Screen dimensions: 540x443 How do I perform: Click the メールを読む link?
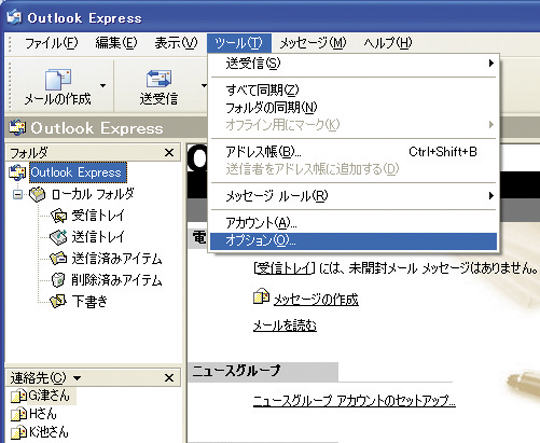[285, 326]
